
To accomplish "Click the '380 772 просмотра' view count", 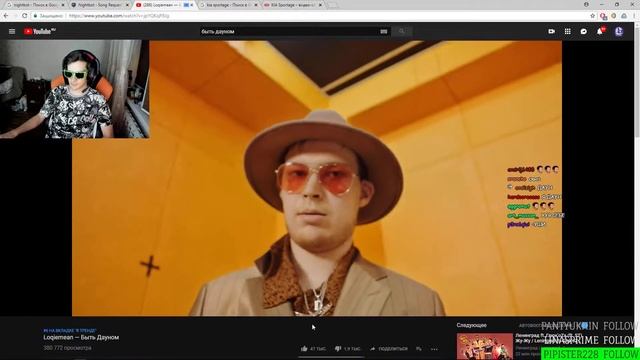I will 67,348.
